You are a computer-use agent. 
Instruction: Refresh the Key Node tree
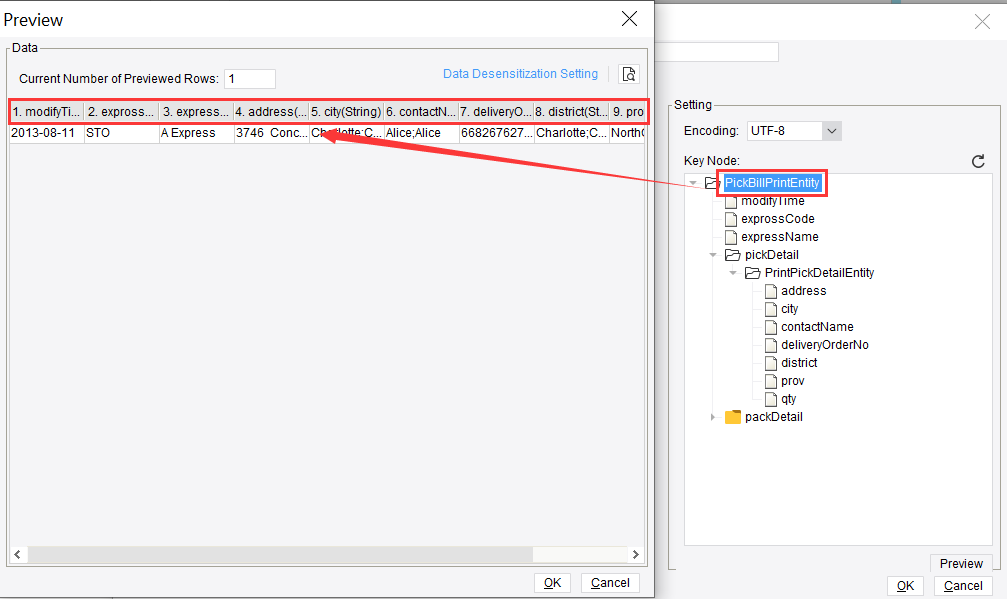point(977,161)
